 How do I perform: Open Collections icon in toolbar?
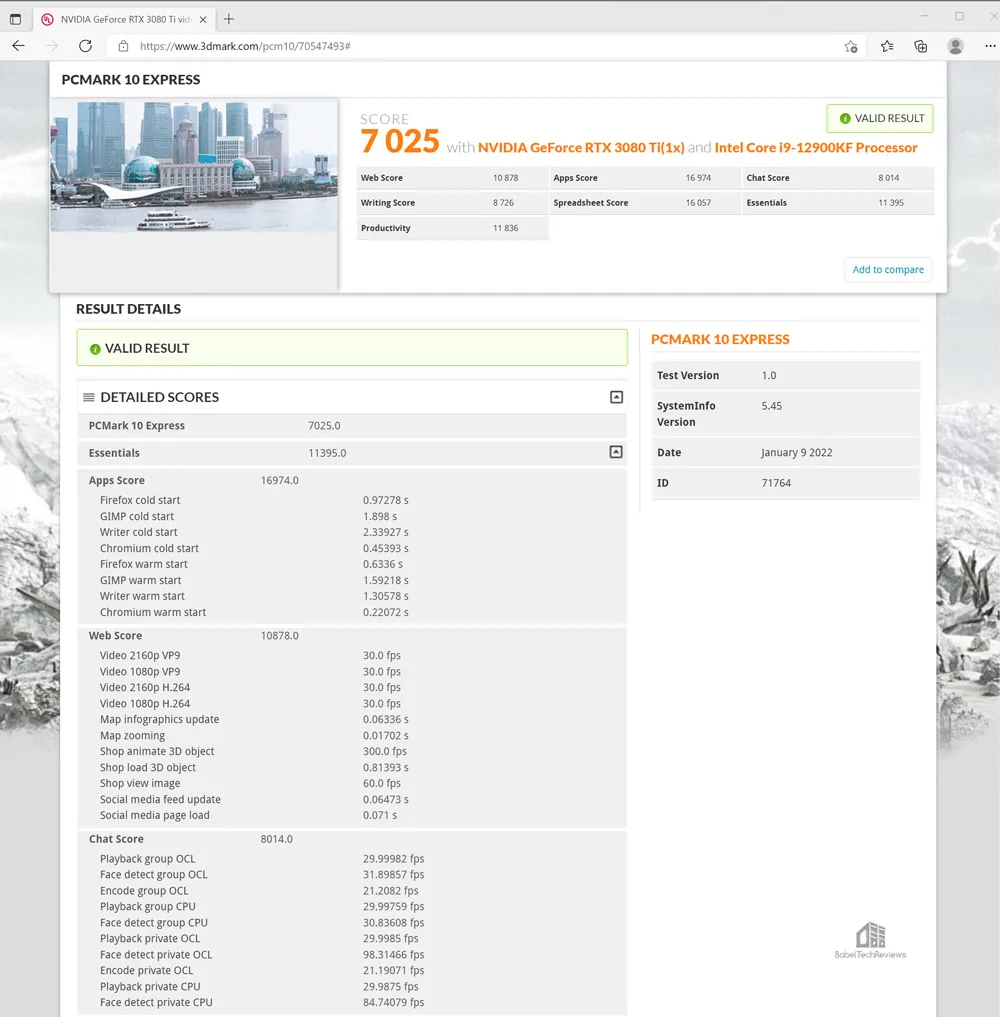click(920, 46)
